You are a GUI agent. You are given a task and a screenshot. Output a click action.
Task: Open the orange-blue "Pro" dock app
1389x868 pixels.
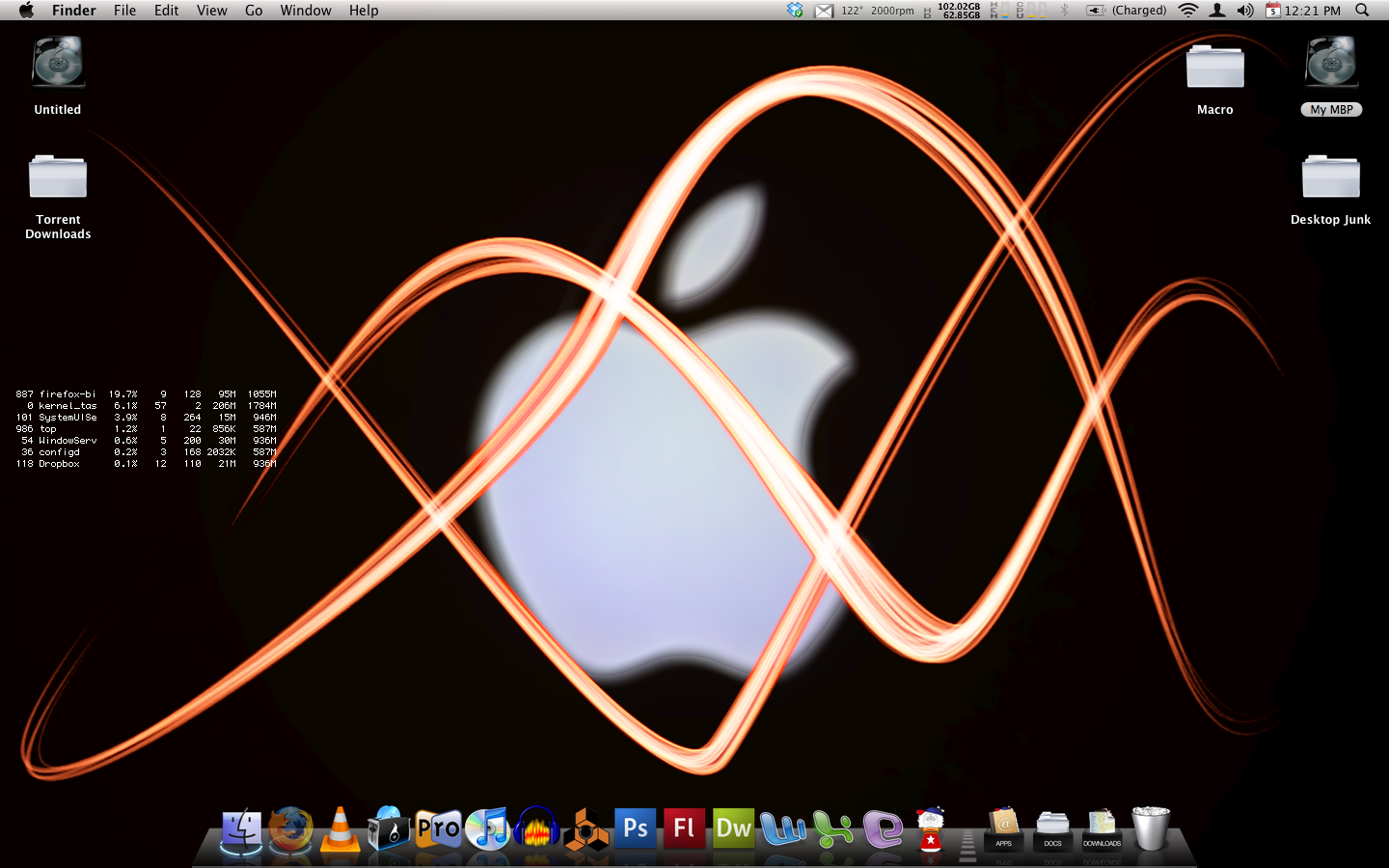(438, 829)
